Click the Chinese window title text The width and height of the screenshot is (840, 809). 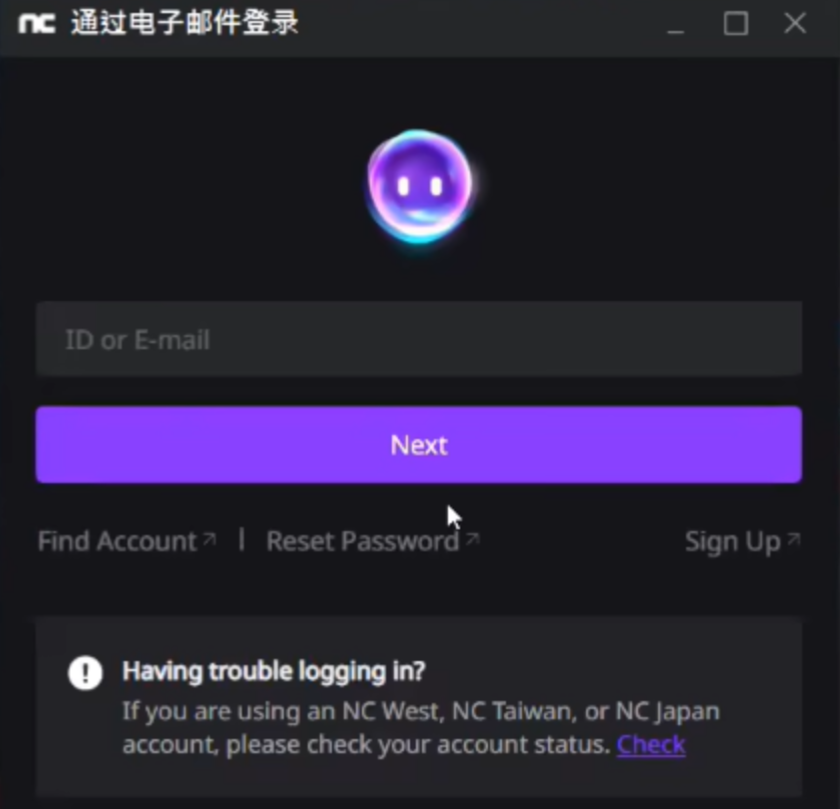(185, 24)
